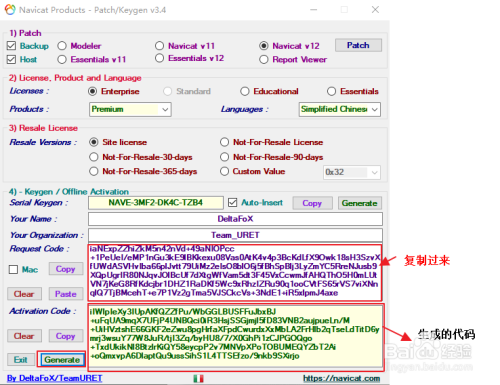Choose the Essentials v12 radio option
This screenshot has width=500, height=385.
click(160, 58)
